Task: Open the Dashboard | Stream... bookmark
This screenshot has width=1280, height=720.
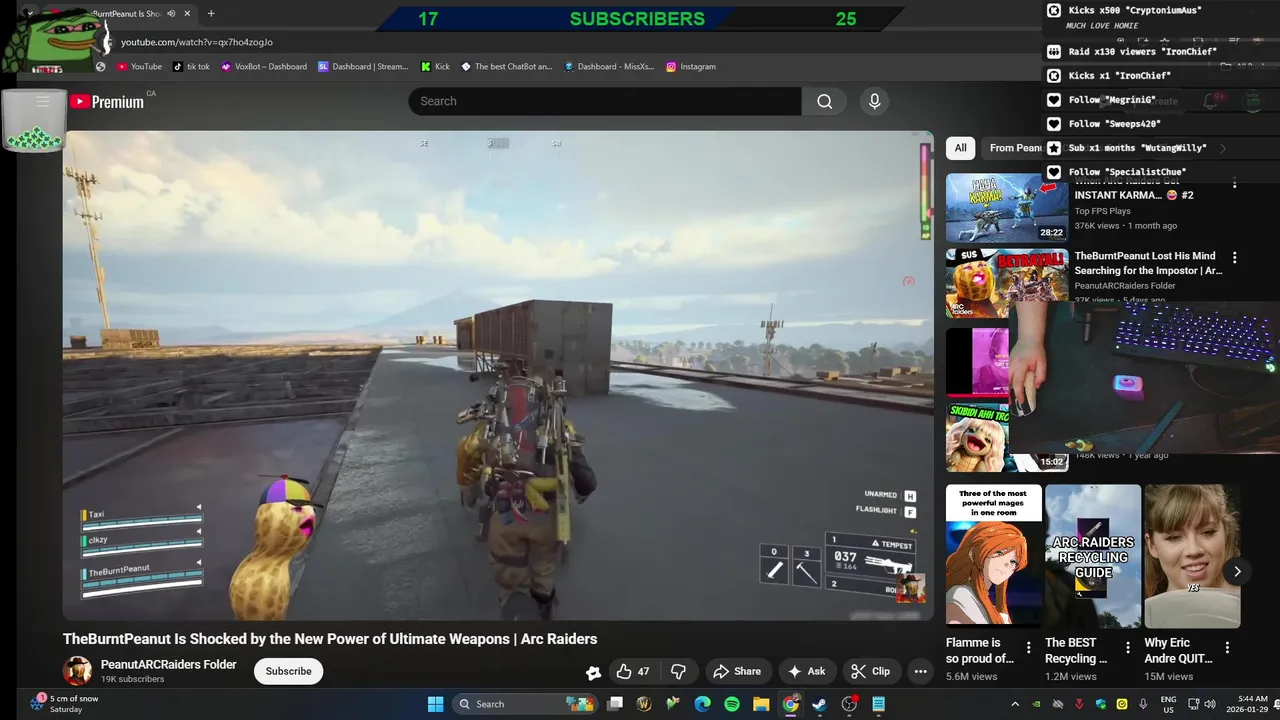Action: [x=363, y=67]
